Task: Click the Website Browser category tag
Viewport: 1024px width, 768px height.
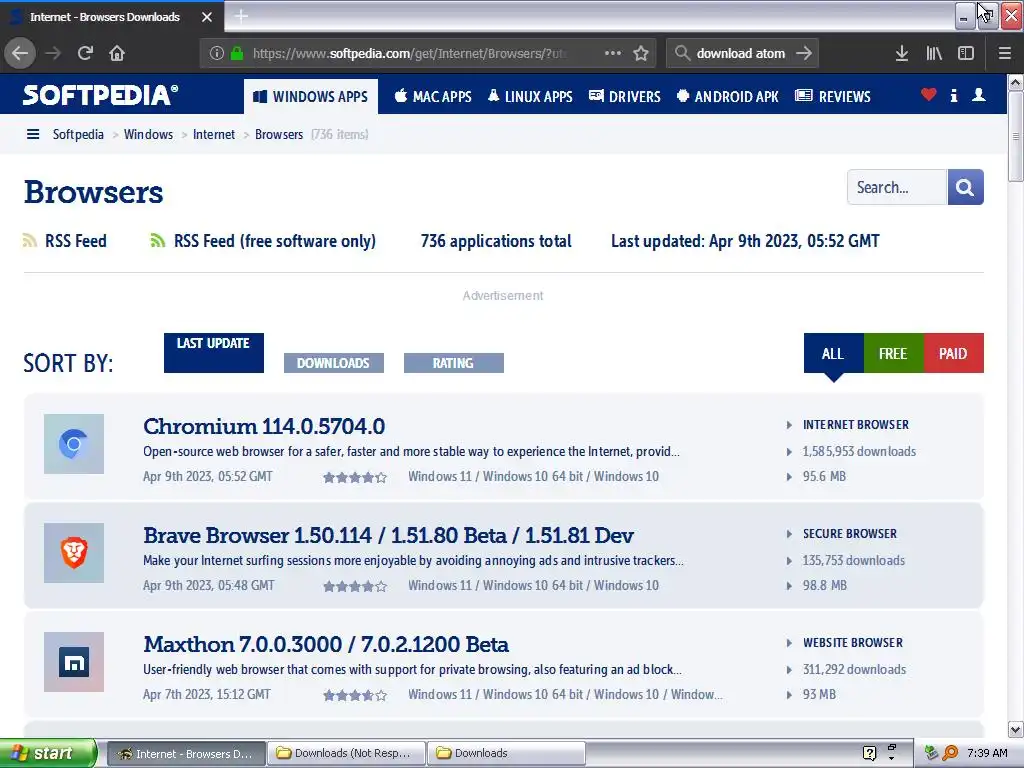Action: [x=853, y=643]
